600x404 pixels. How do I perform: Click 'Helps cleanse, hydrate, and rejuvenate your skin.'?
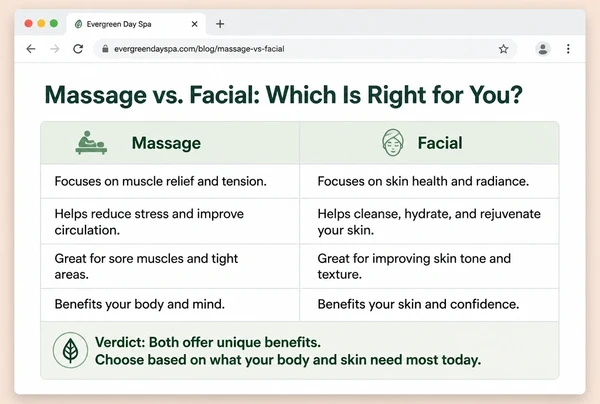click(429, 222)
